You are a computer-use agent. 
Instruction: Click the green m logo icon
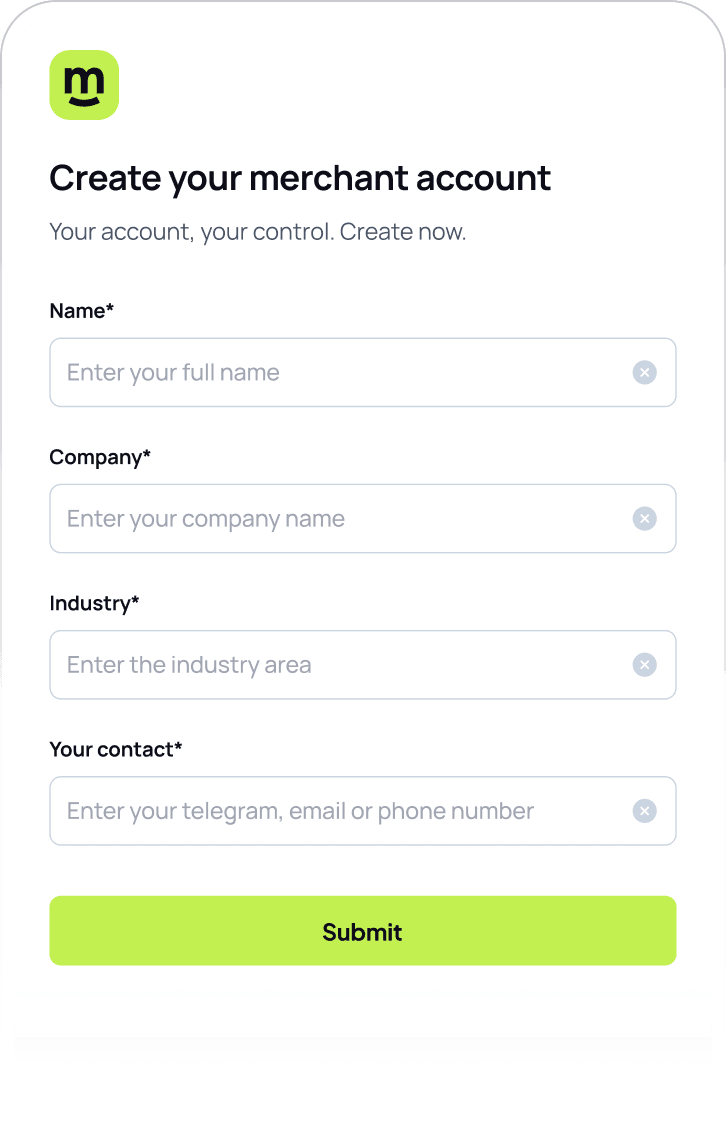click(x=84, y=85)
